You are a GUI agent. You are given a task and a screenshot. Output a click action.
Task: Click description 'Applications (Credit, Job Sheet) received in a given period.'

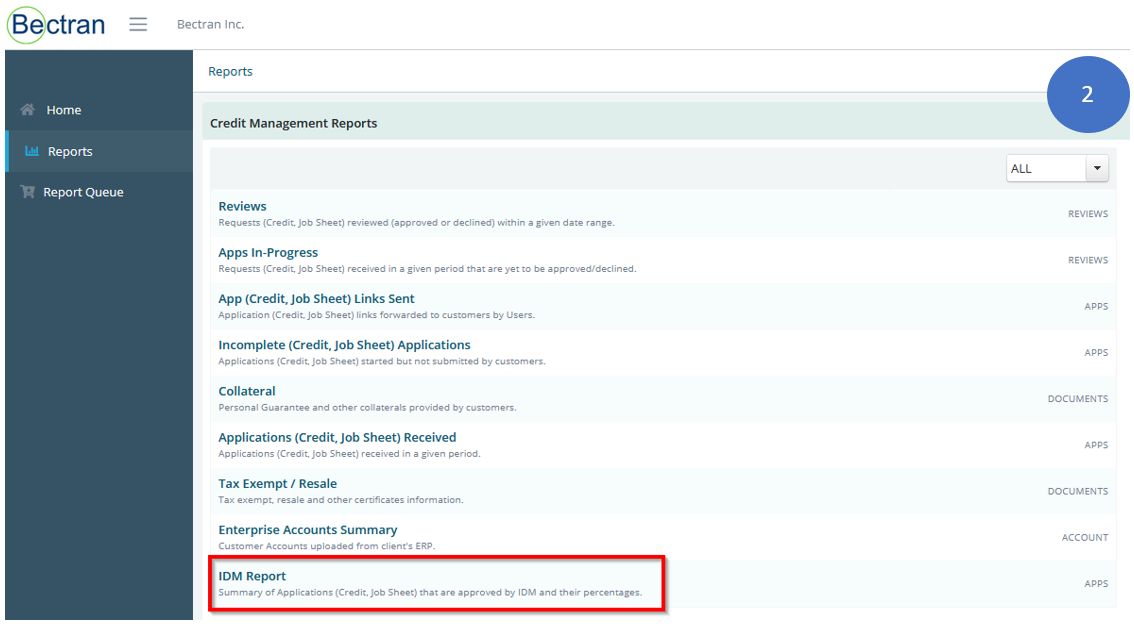tap(349, 454)
